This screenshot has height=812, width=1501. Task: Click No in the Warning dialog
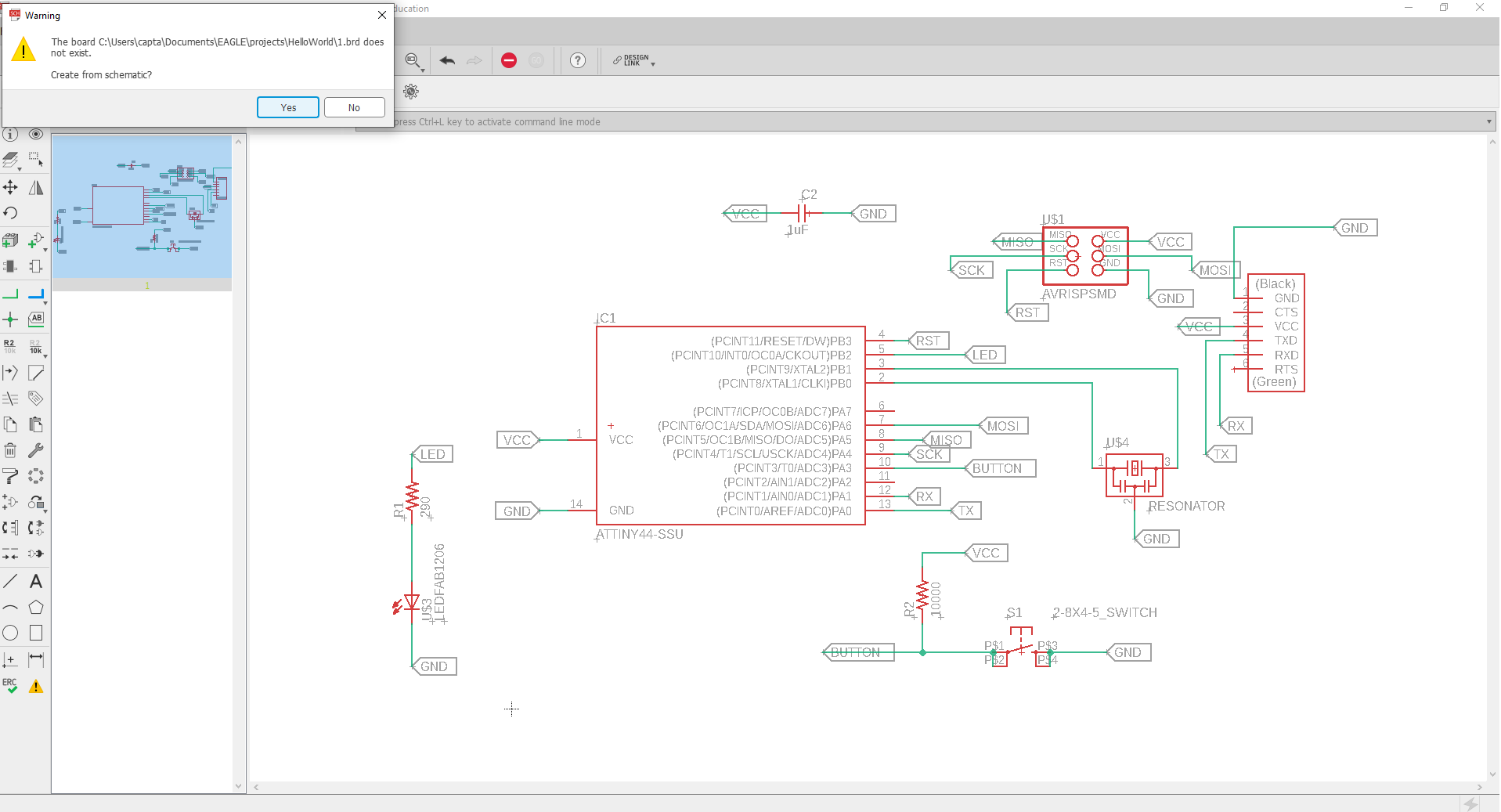pyautogui.click(x=355, y=107)
